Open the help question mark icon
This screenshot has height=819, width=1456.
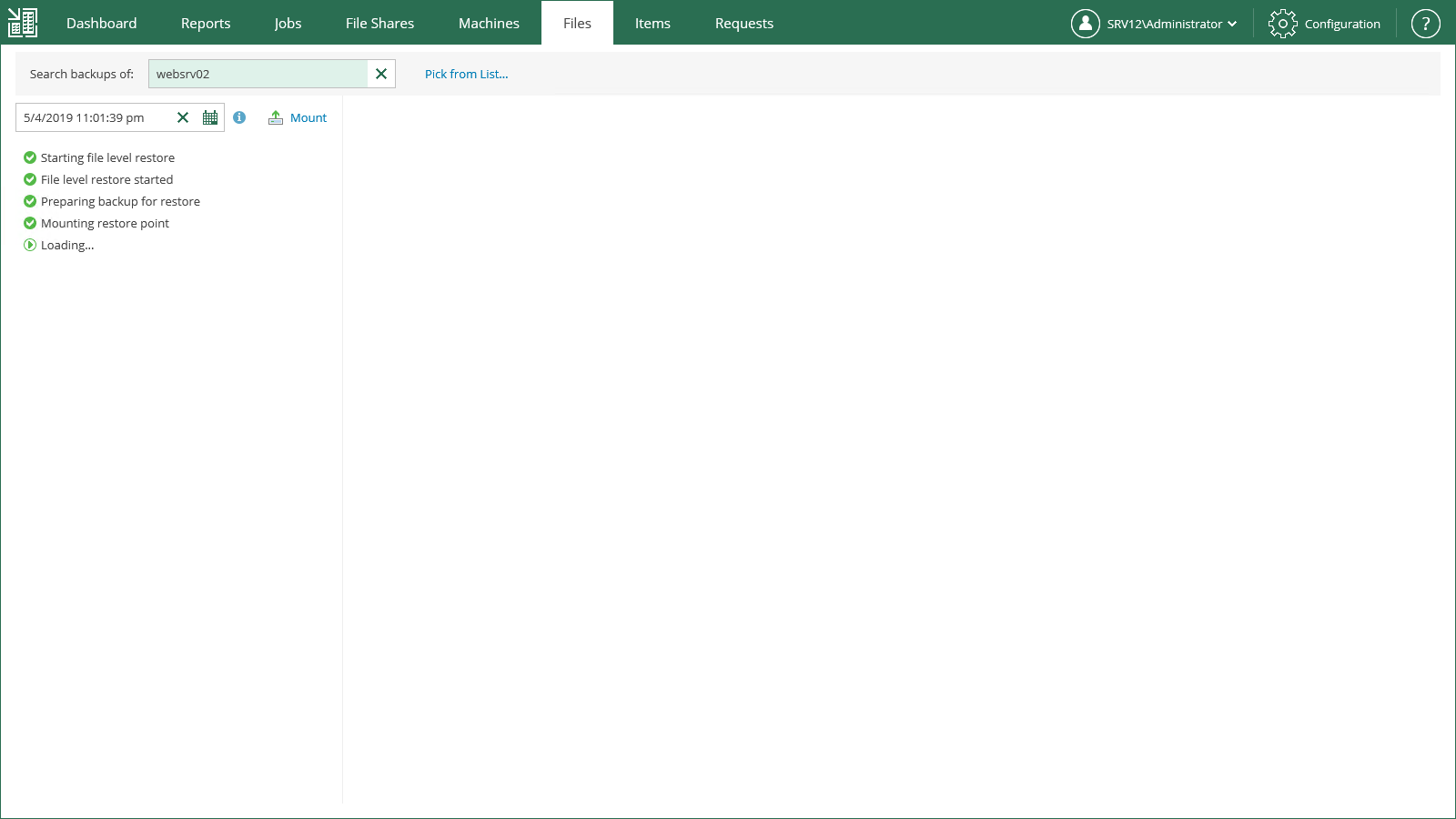(x=1426, y=24)
